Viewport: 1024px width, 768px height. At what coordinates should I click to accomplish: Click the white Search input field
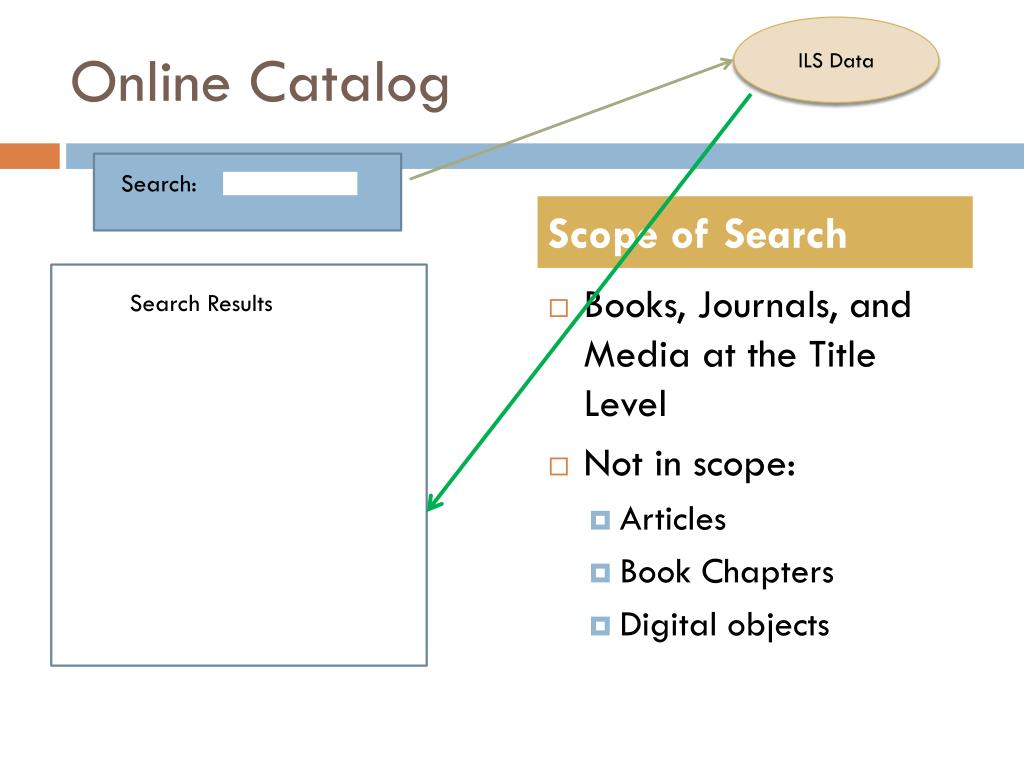(x=290, y=184)
